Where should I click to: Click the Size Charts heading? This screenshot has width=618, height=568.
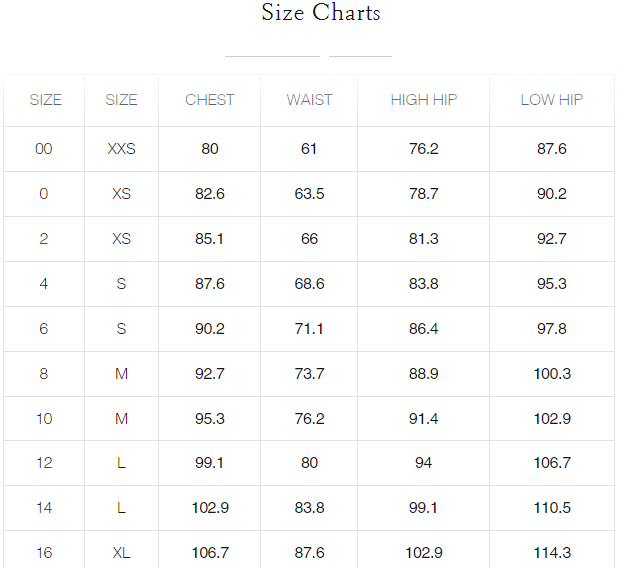320,13
